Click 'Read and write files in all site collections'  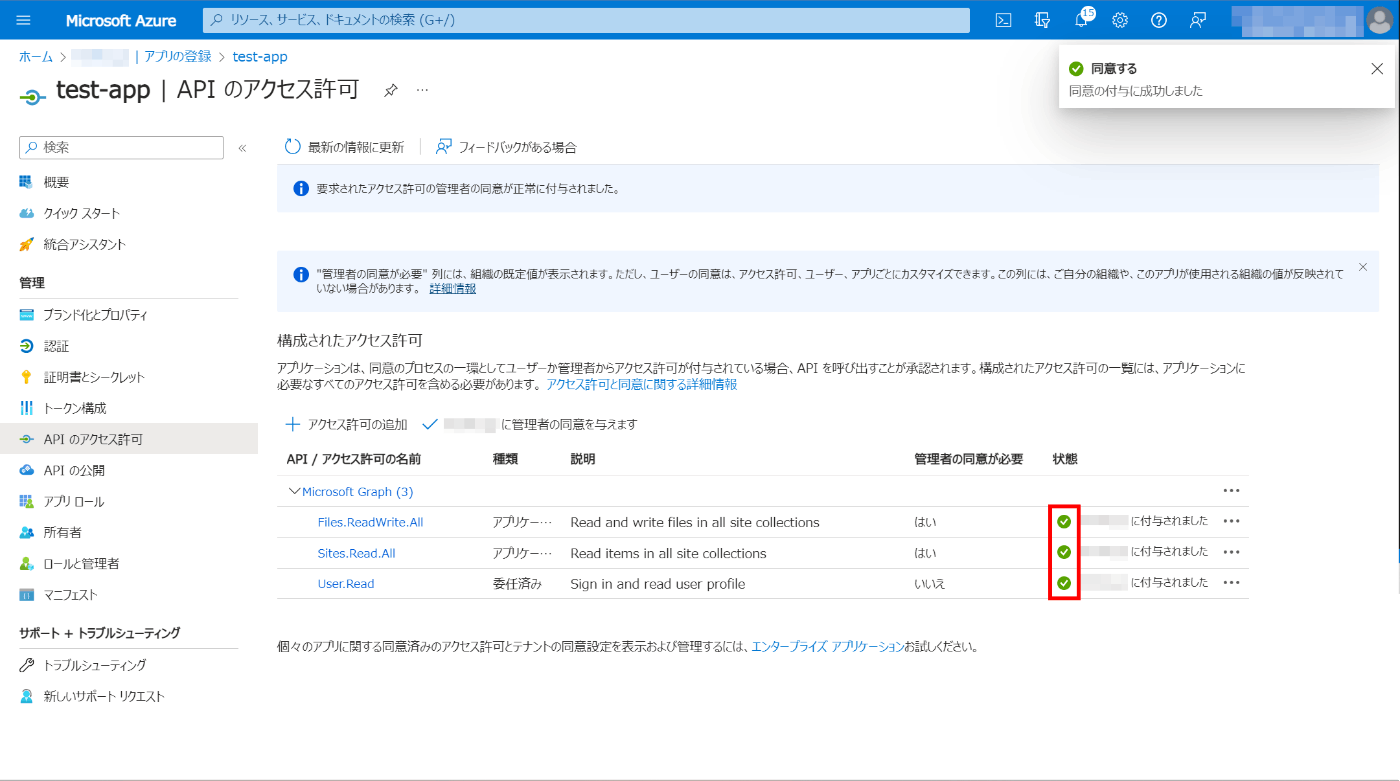tap(695, 522)
